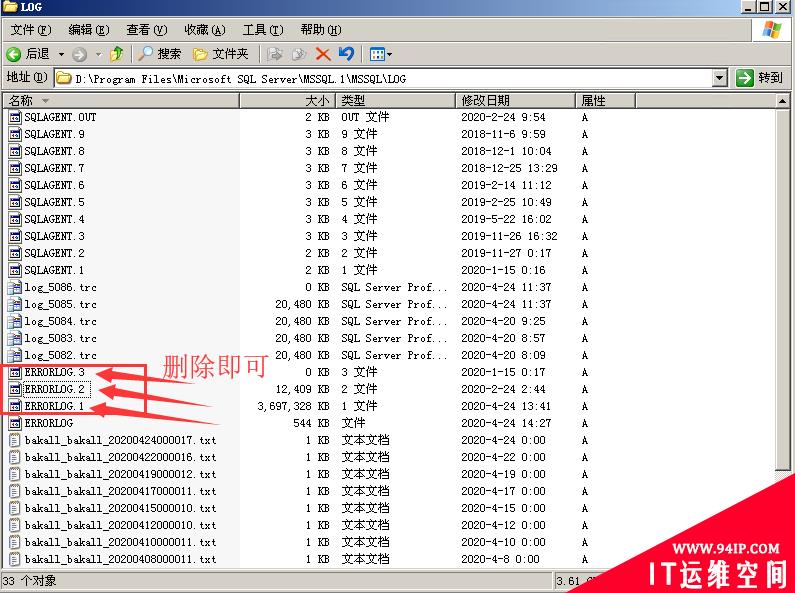Viewport: 795px width, 593px height.
Task: Select the log_5086.trc trace file icon
Action: point(15,287)
